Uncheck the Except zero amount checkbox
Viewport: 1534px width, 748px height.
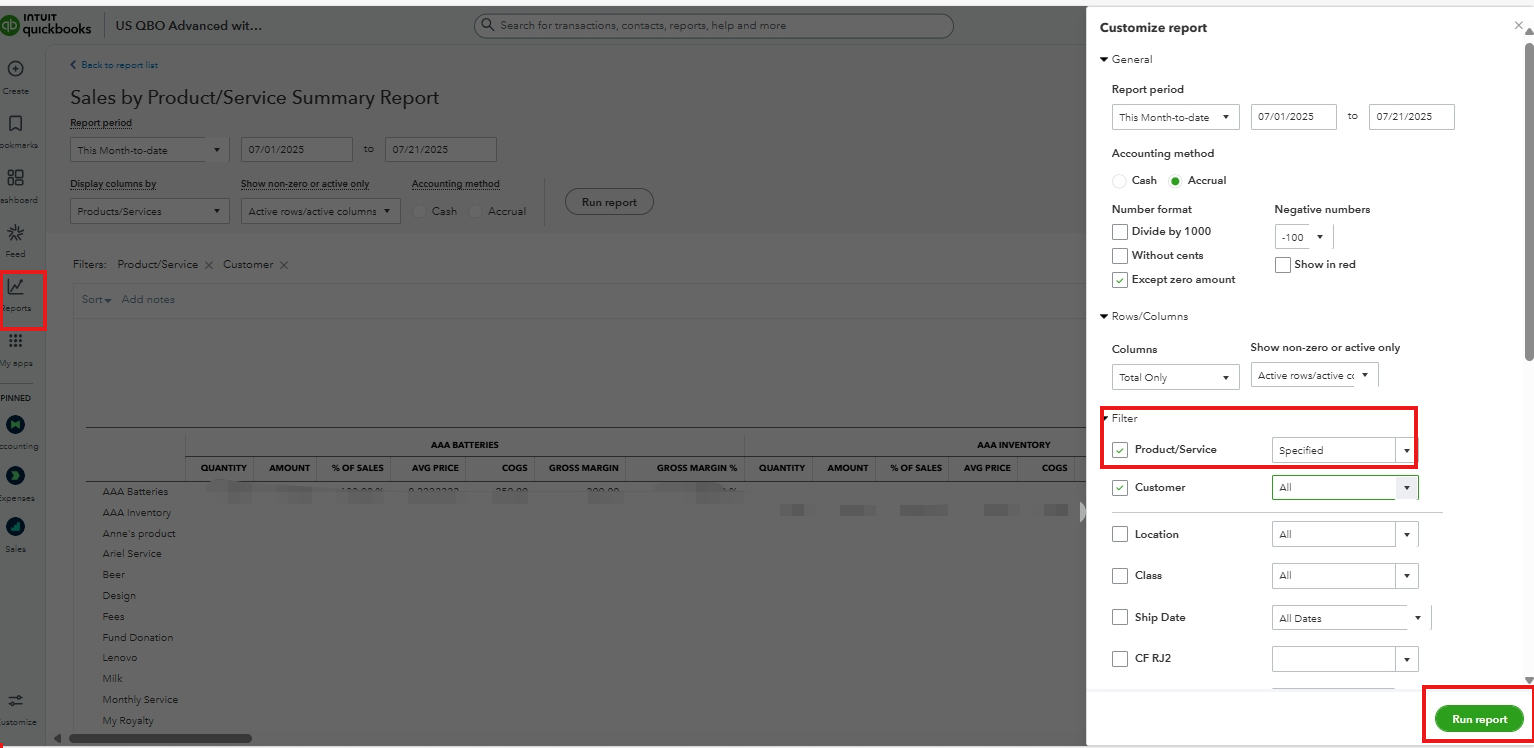pyautogui.click(x=1120, y=279)
